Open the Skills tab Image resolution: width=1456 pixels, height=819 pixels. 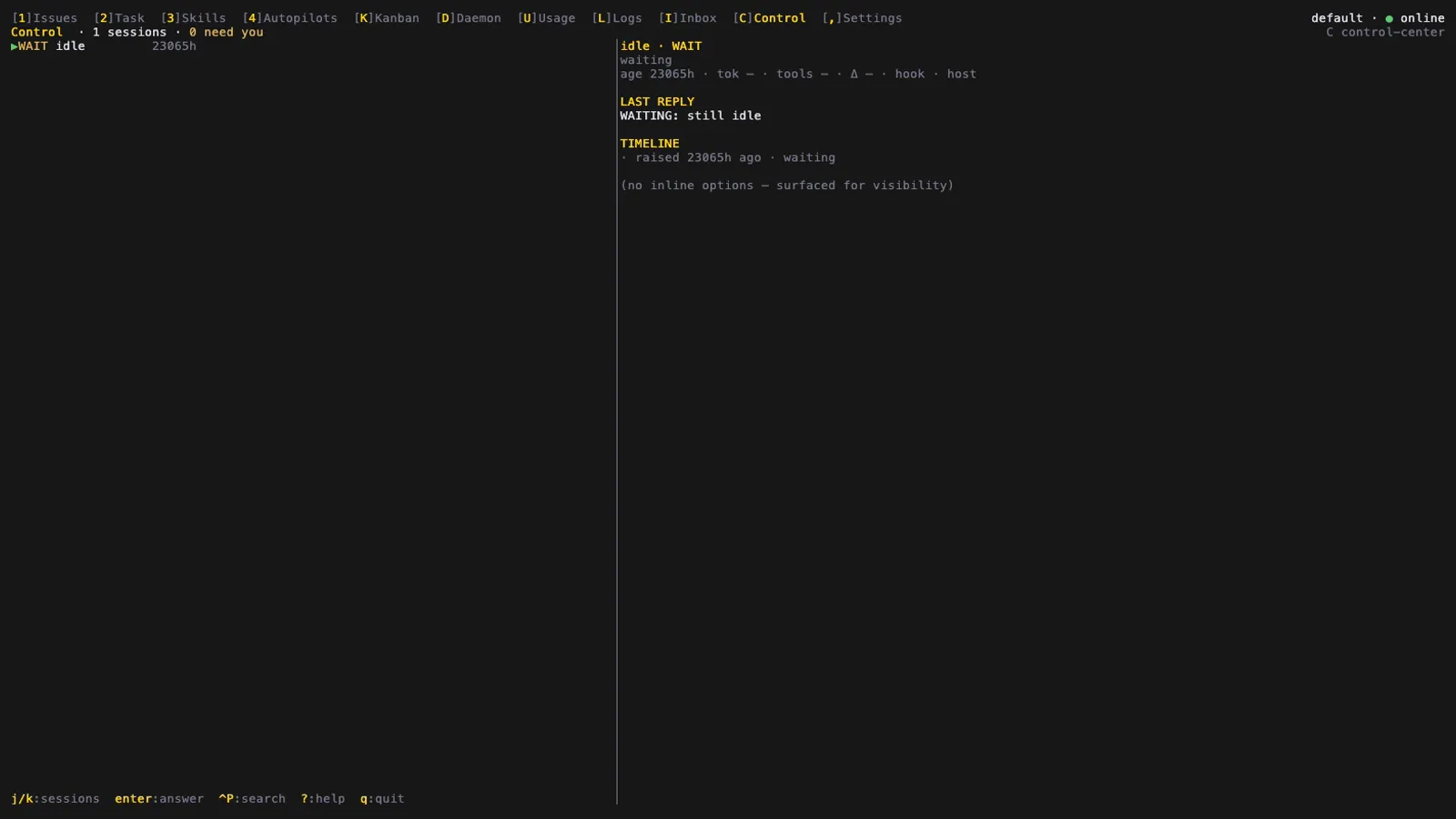193,18
